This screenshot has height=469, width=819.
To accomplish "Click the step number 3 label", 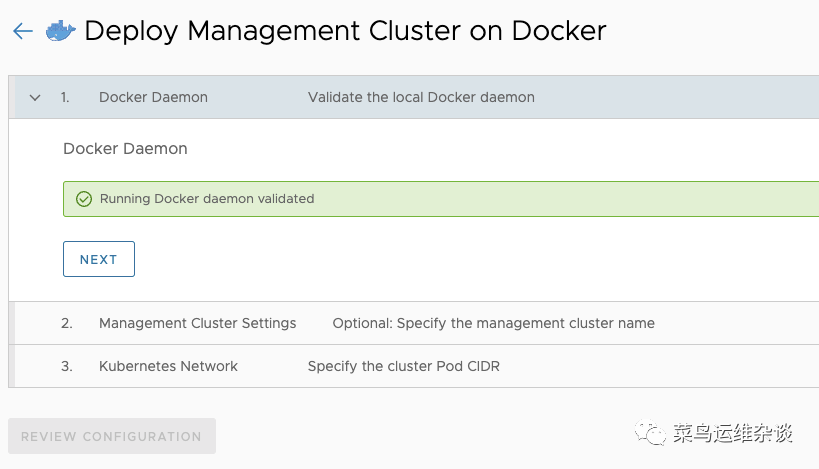I will 67,366.
